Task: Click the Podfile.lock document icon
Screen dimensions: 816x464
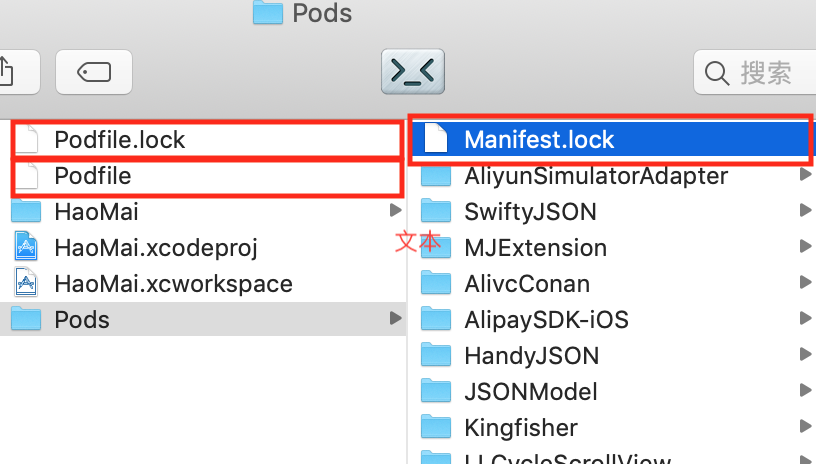Action: (x=27, y=139)
